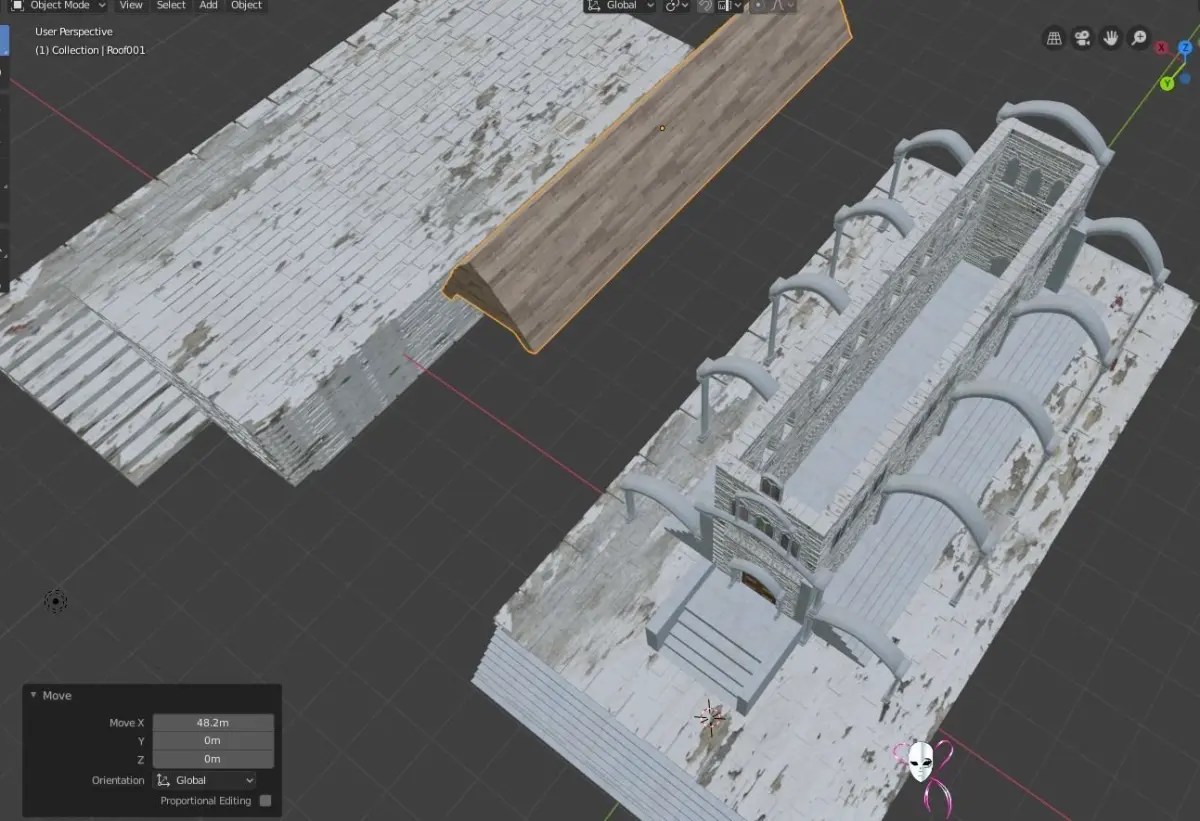
Task: Toggle proportional editing in header
Action: click(757, 5)
